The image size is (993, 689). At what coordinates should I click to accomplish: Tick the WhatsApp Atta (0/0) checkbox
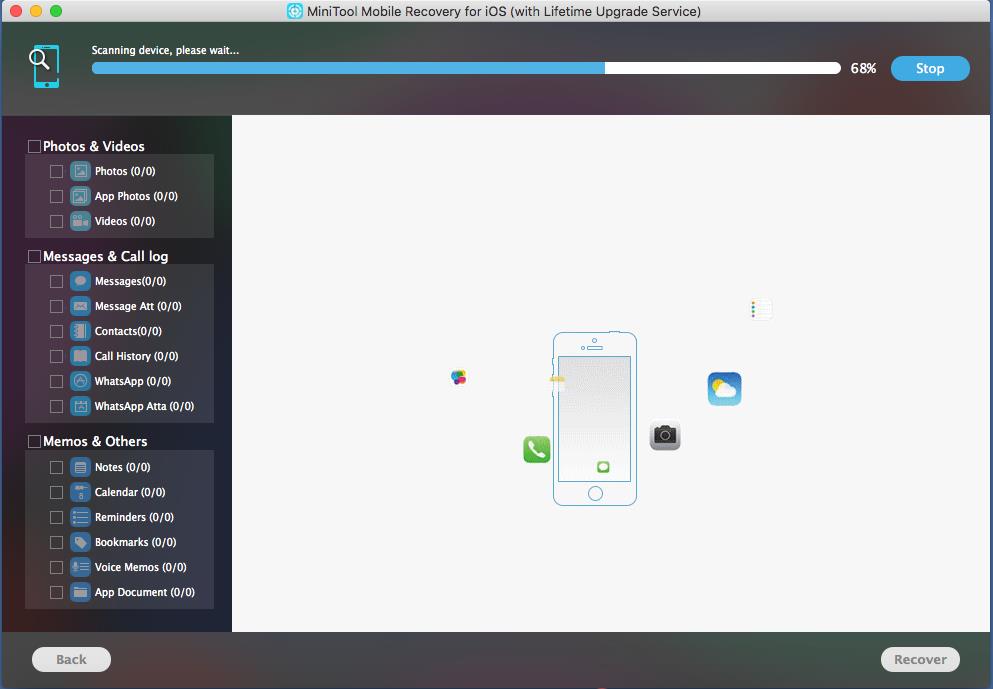[x=56, y=407]
